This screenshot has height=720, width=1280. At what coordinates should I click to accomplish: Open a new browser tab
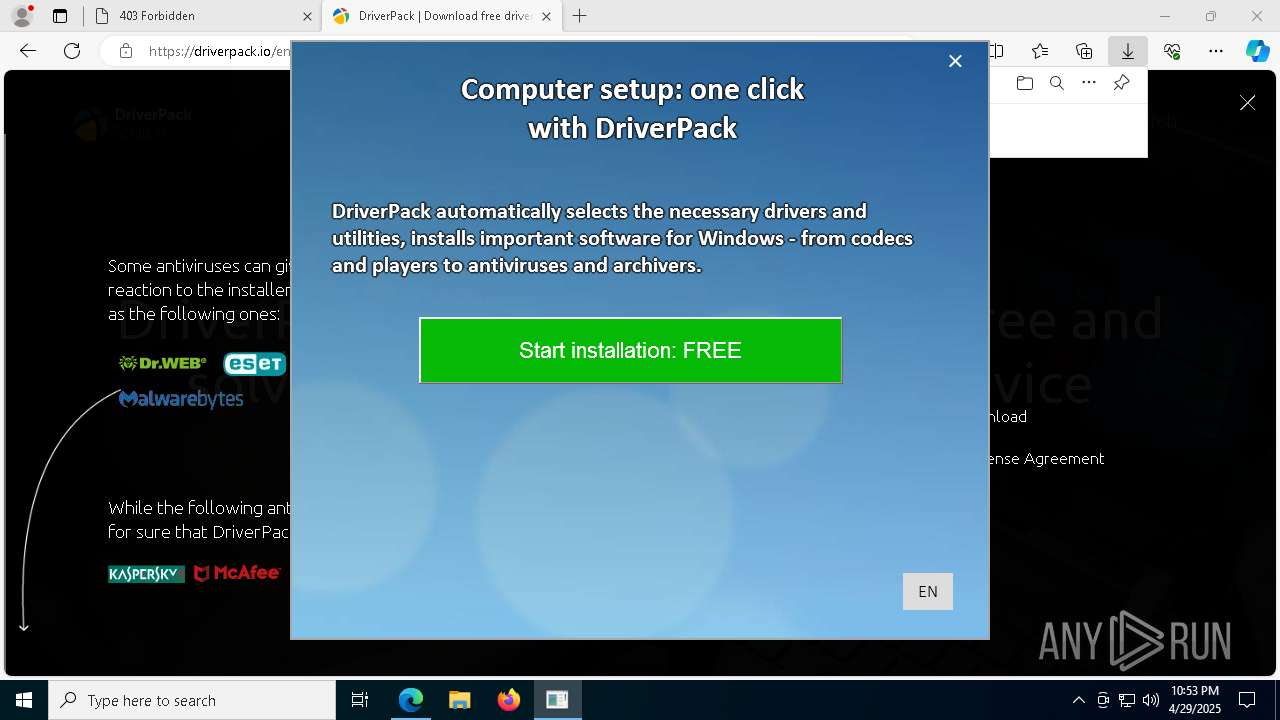[x=579, y=16]
